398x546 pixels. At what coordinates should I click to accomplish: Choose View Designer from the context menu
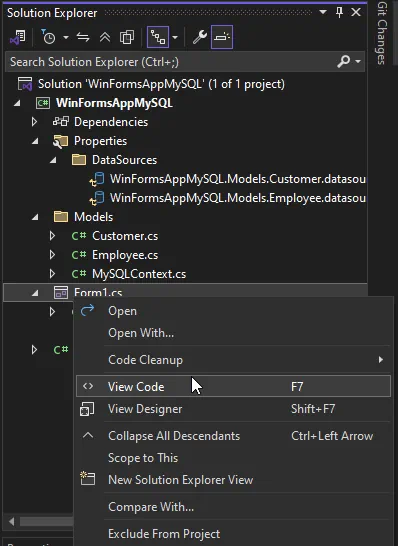(x=233, y=409)
